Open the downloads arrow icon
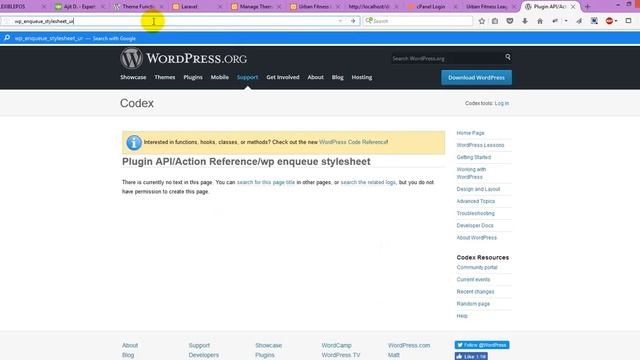The image size is (640, 360). click(525, 21)
